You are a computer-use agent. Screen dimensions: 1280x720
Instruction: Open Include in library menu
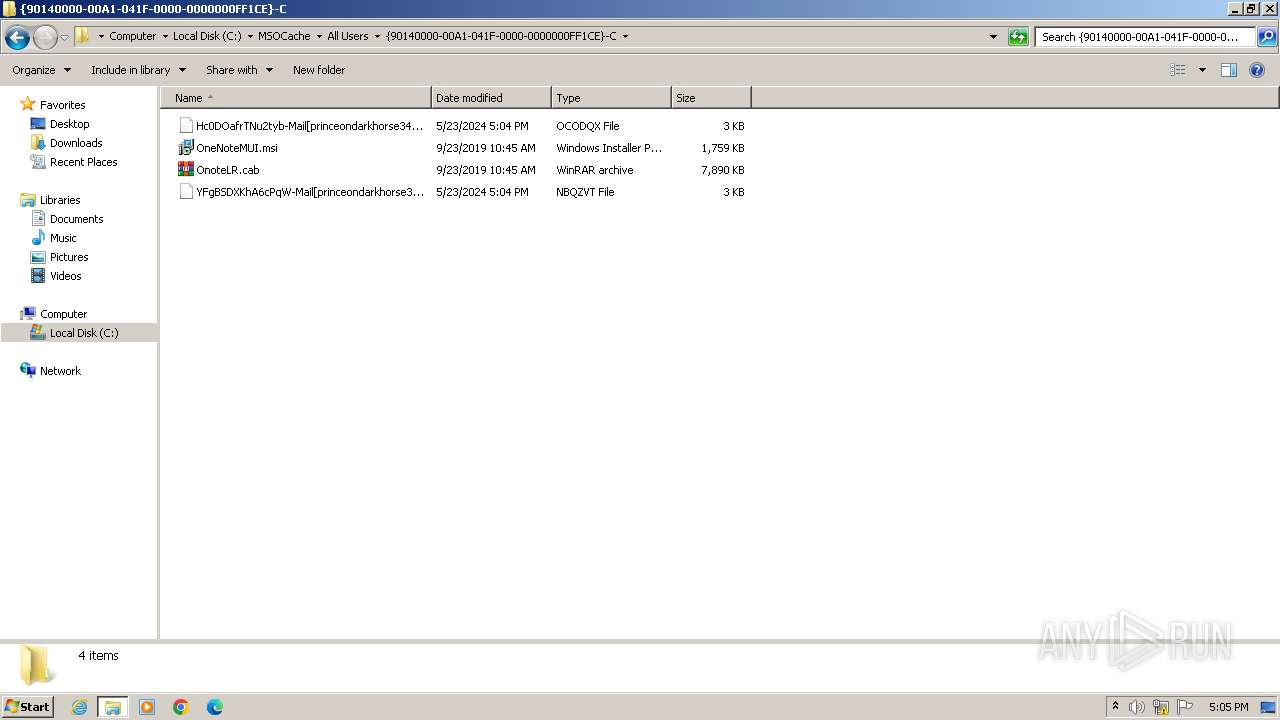point(138,70)
